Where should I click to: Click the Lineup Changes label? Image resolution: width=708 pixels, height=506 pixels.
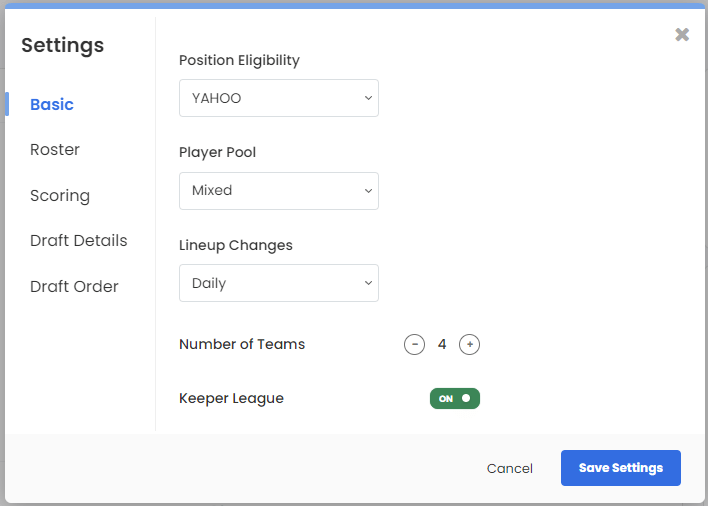coord(236,246)
